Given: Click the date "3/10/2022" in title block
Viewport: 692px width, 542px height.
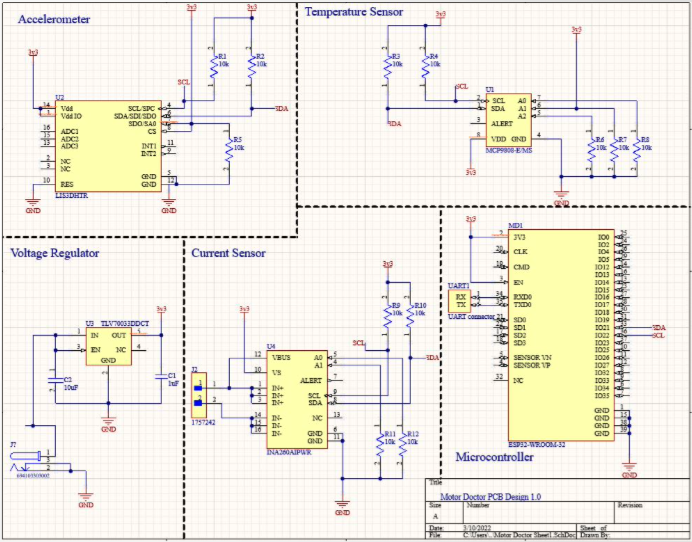Looking at the screenshot, I should click(x=478, y=527).
